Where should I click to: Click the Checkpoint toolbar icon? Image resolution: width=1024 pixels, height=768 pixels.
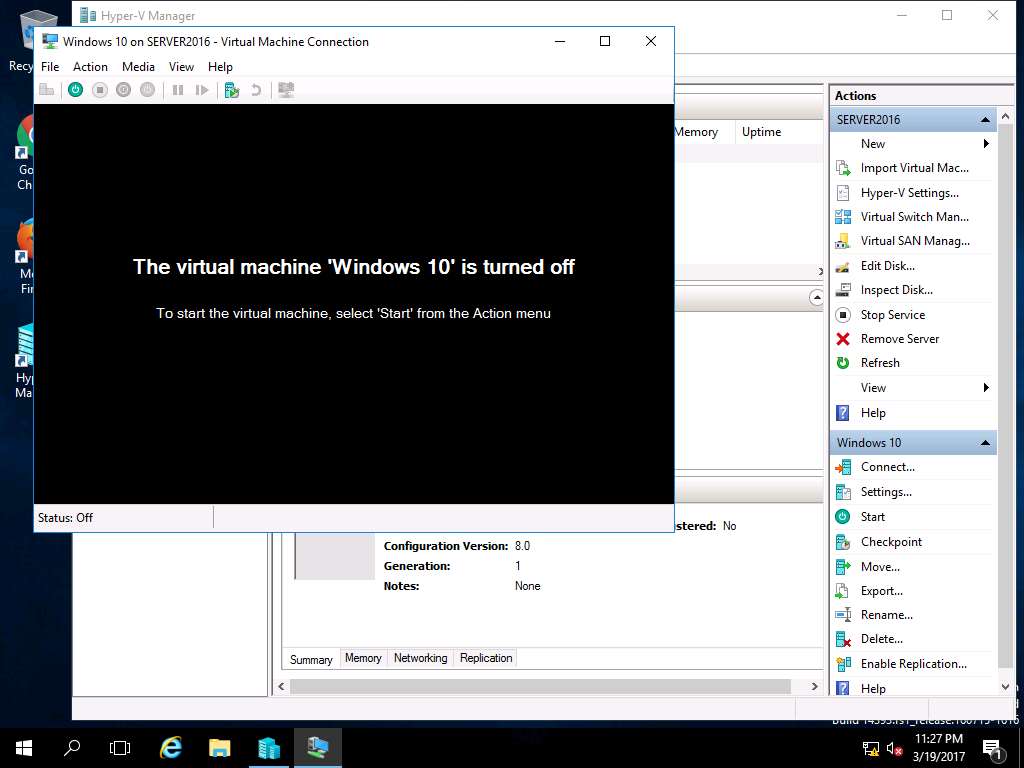[232, 90]
